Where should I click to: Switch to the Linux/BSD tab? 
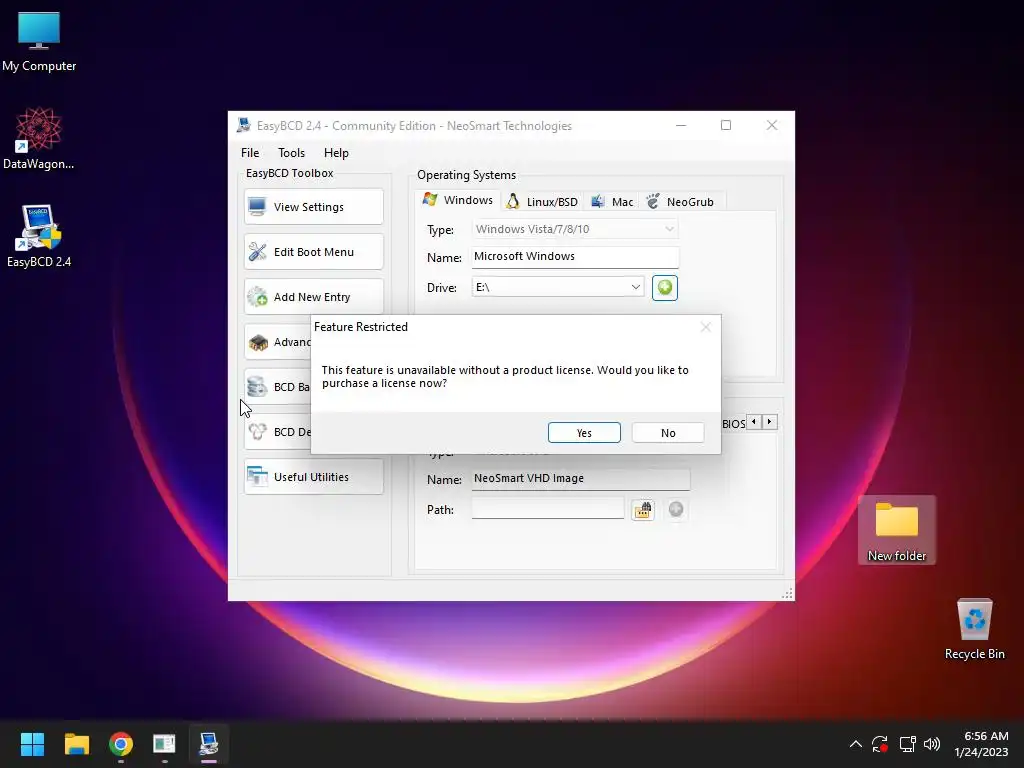click(543, 202)
